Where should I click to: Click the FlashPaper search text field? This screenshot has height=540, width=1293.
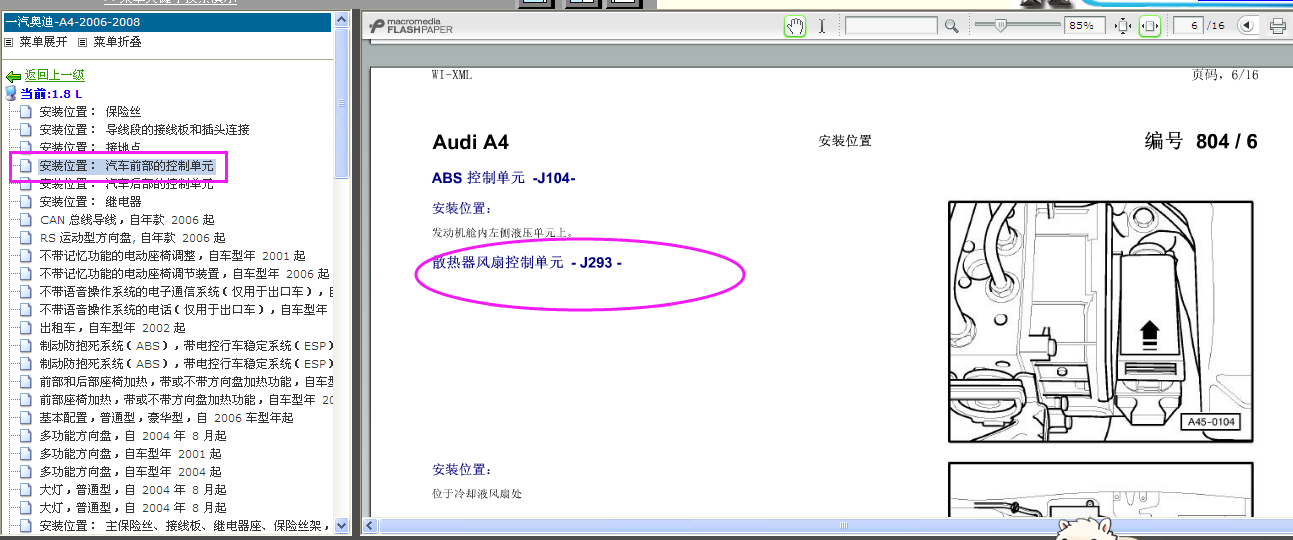coord(892,26)
